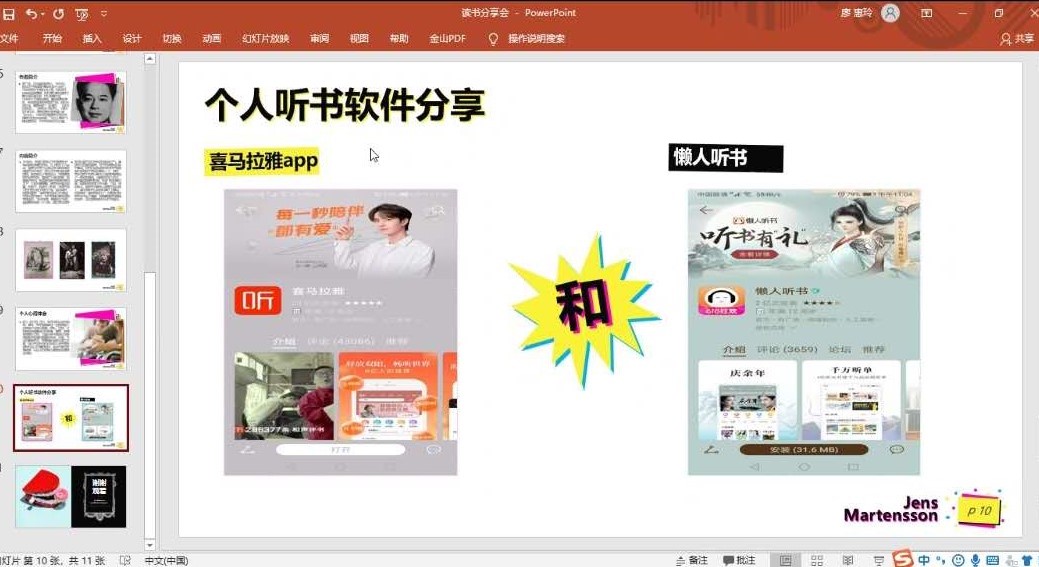Viewport: 1039px width, 567px height.
Task: Click the 喜马拉雅app label
Action: click(x=262, y=161)
